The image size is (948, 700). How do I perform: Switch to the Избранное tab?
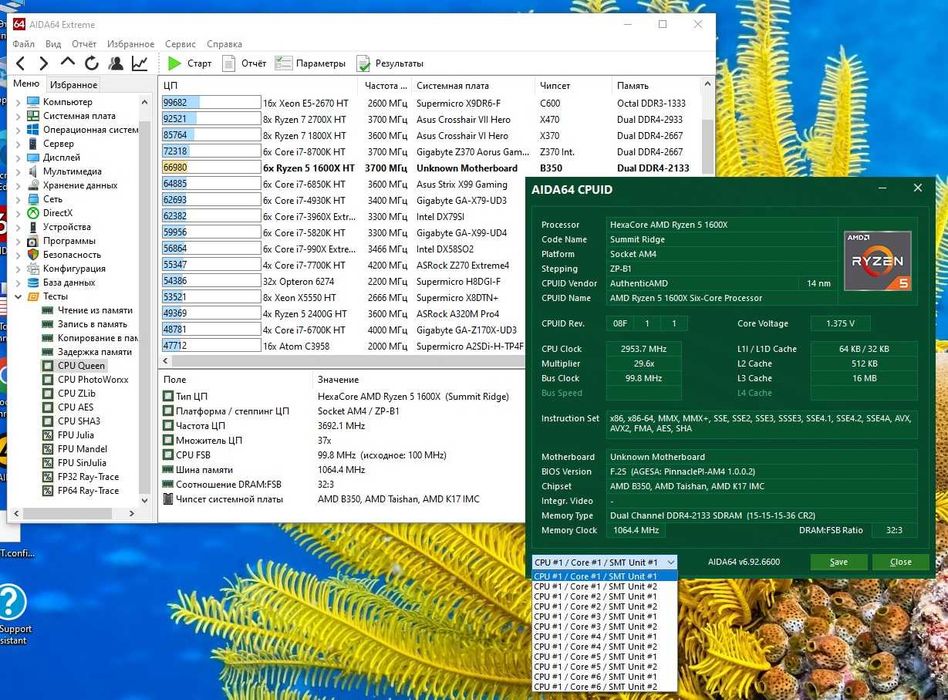point(73,85)
